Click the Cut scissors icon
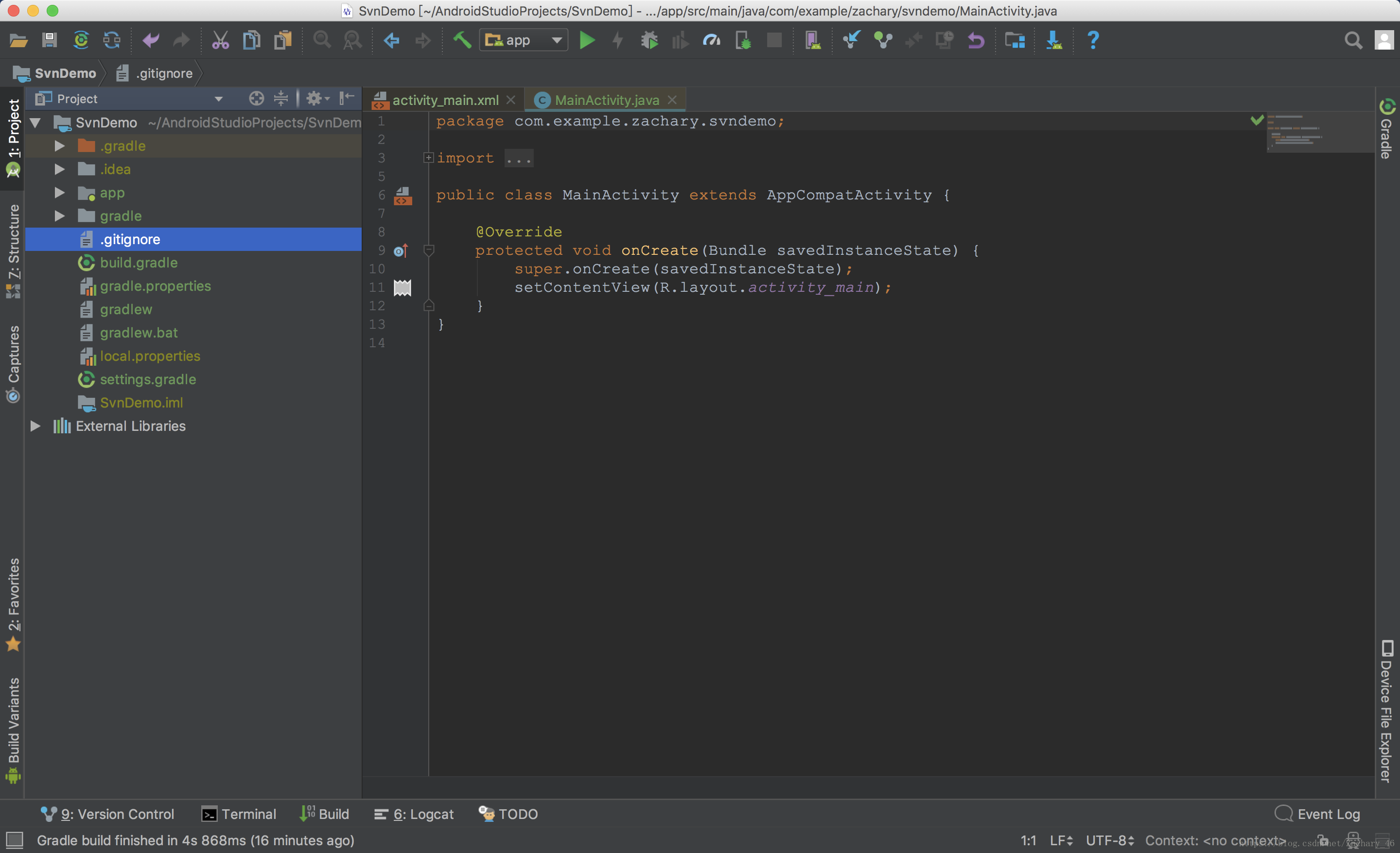This screenshot has width=1400, height=853. pos(220,40)
